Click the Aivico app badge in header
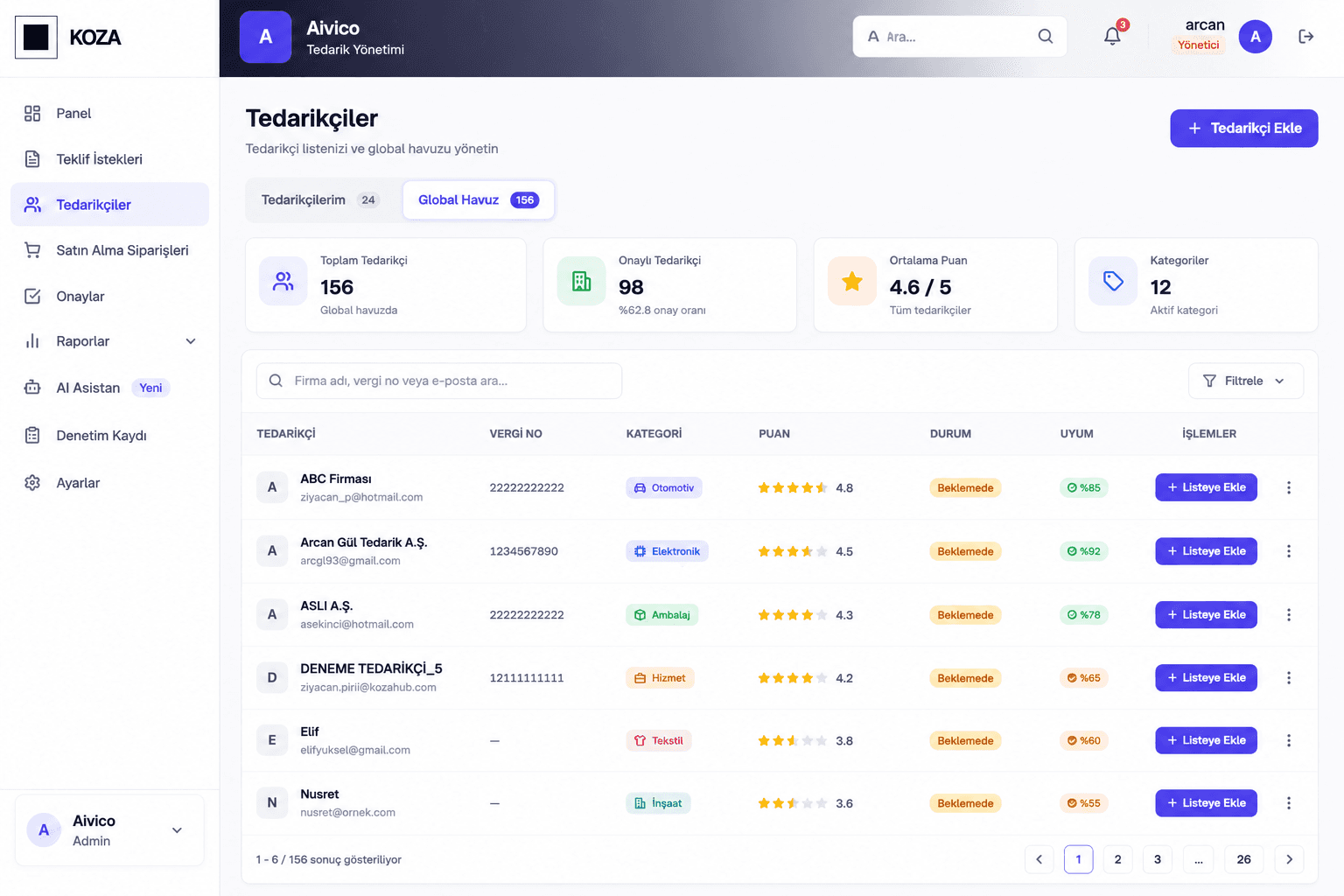 (x=265, y=37)
